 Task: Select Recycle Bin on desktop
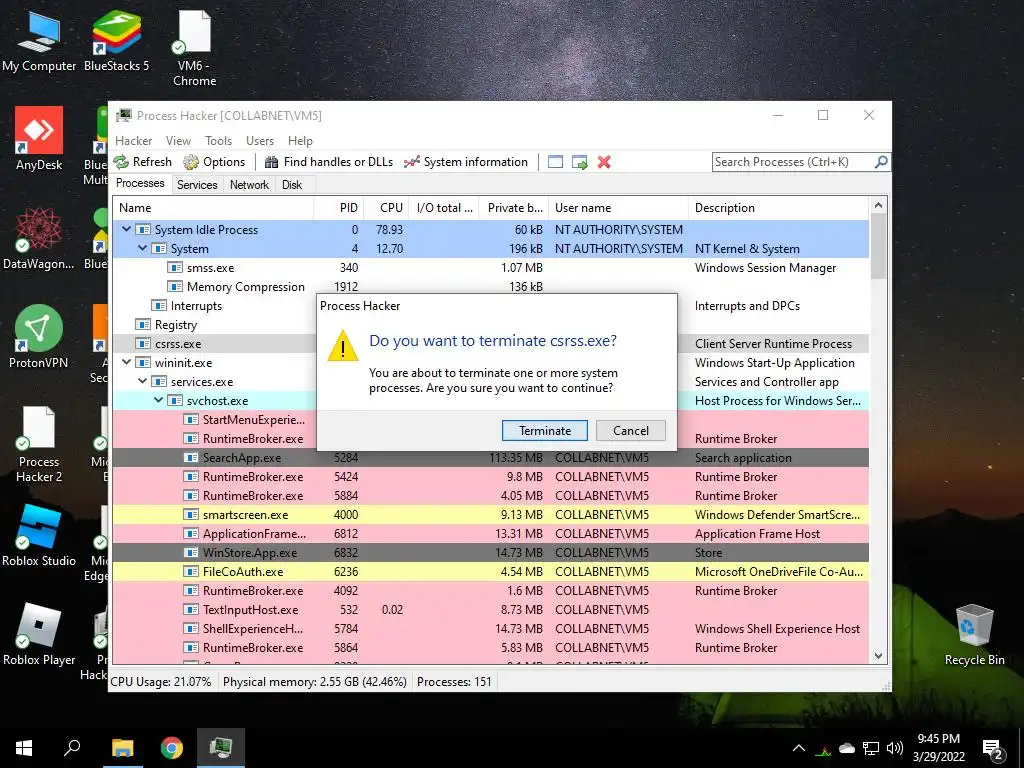(974, 635)
